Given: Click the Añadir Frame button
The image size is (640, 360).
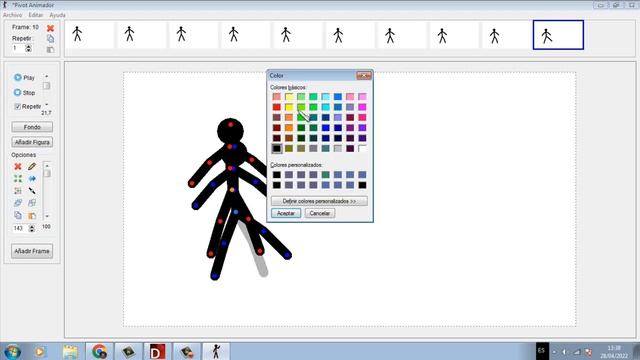Looking at the screenshot, I should 32,251.
